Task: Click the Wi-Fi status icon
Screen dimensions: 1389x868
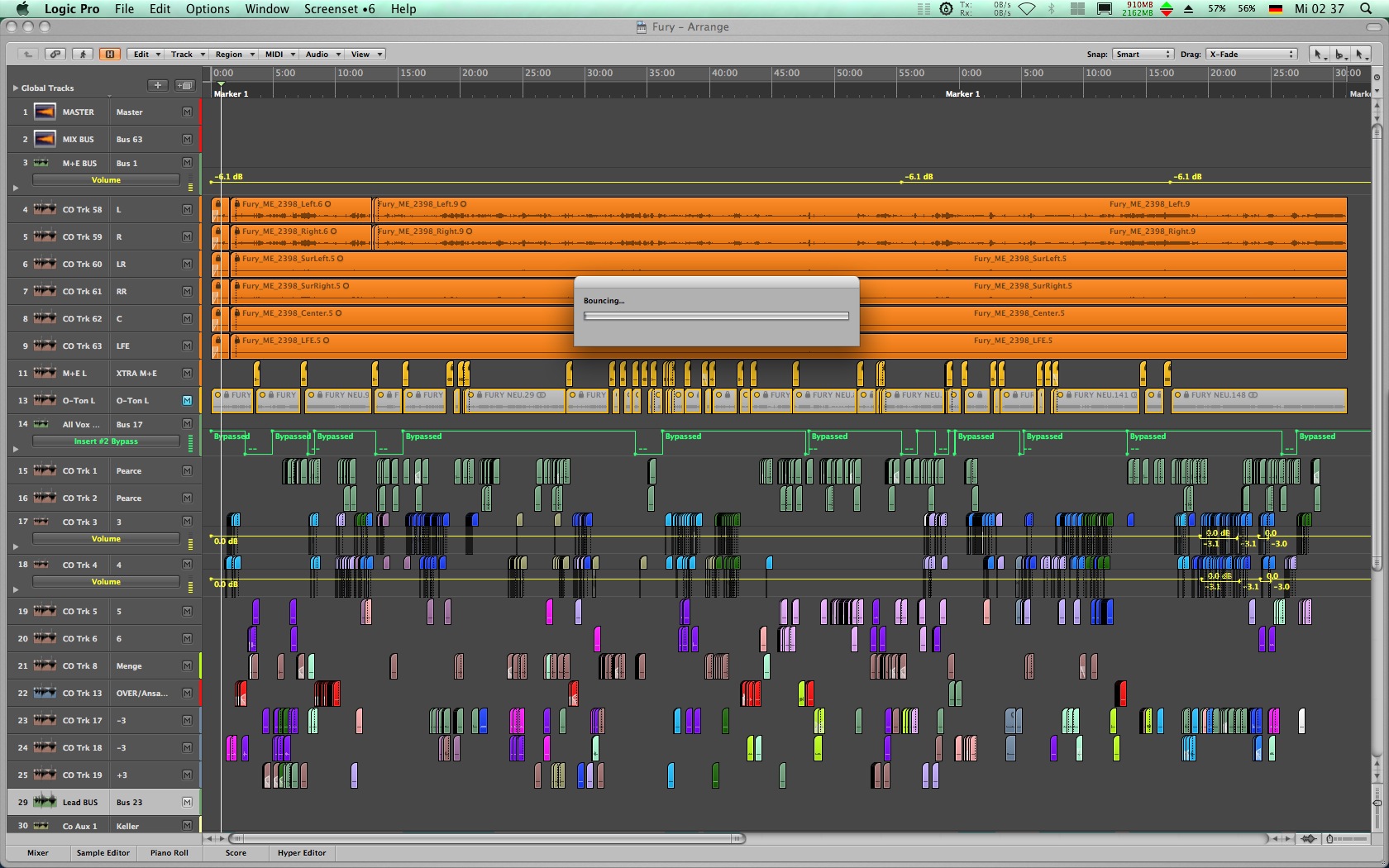Action: (x=1027, y=8)
